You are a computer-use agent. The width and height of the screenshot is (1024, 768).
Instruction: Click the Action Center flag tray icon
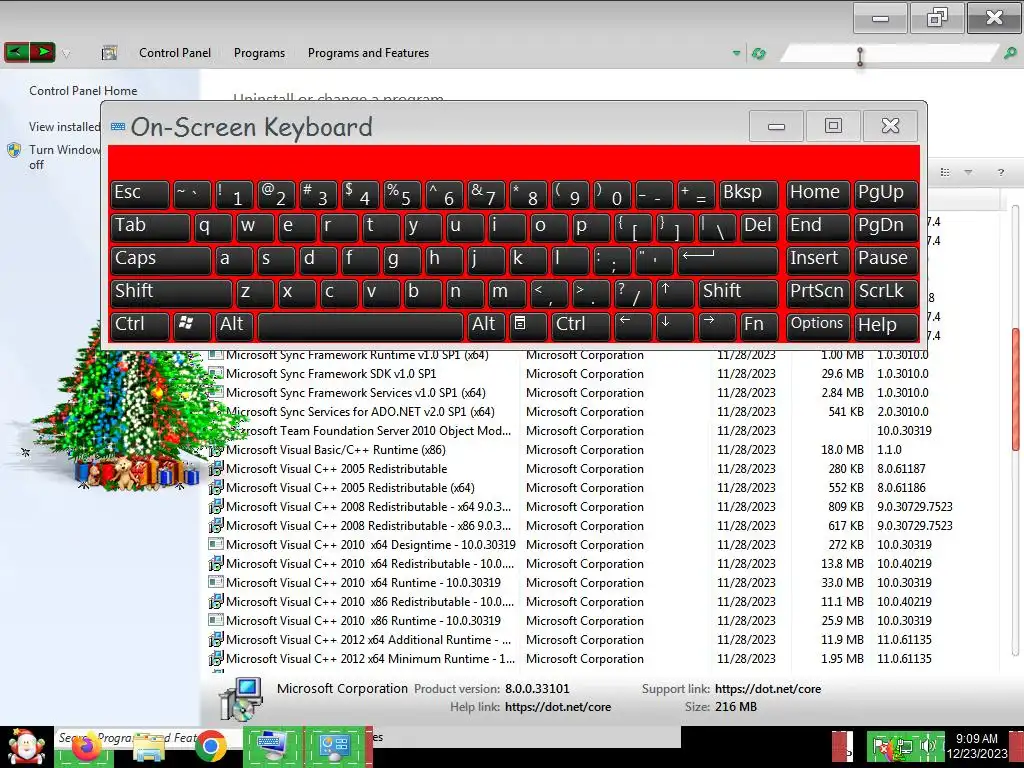pyautogui.click(x=882, y=746)
